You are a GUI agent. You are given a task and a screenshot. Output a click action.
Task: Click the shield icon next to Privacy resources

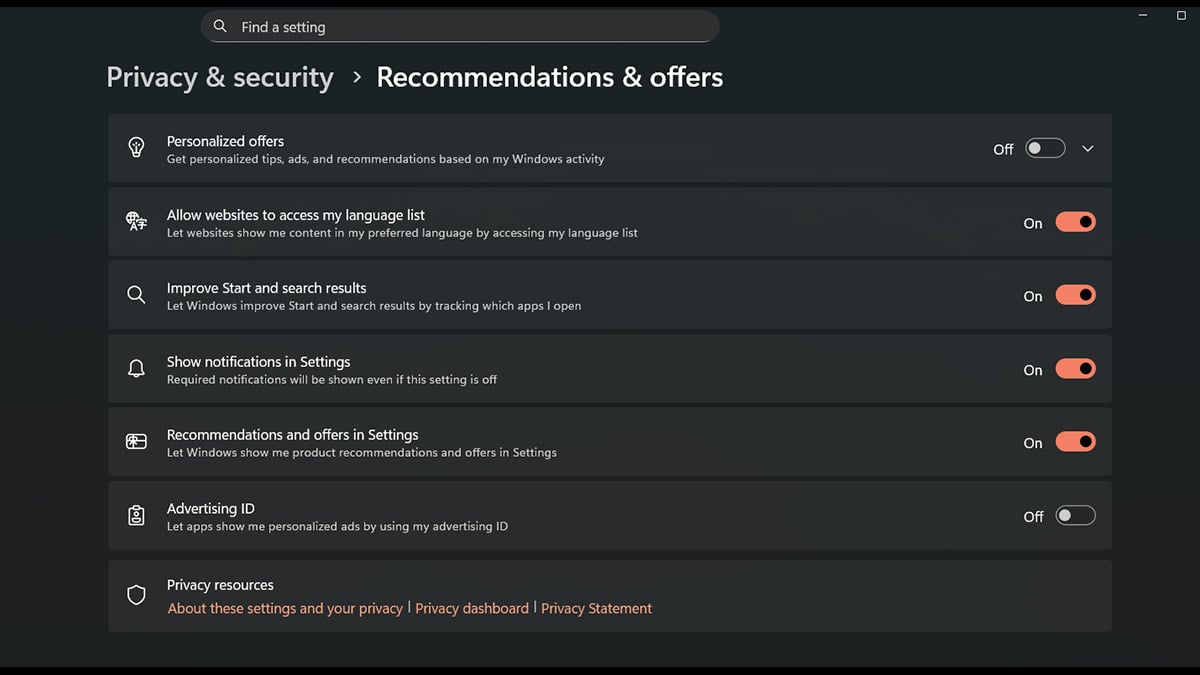(136, 594)
